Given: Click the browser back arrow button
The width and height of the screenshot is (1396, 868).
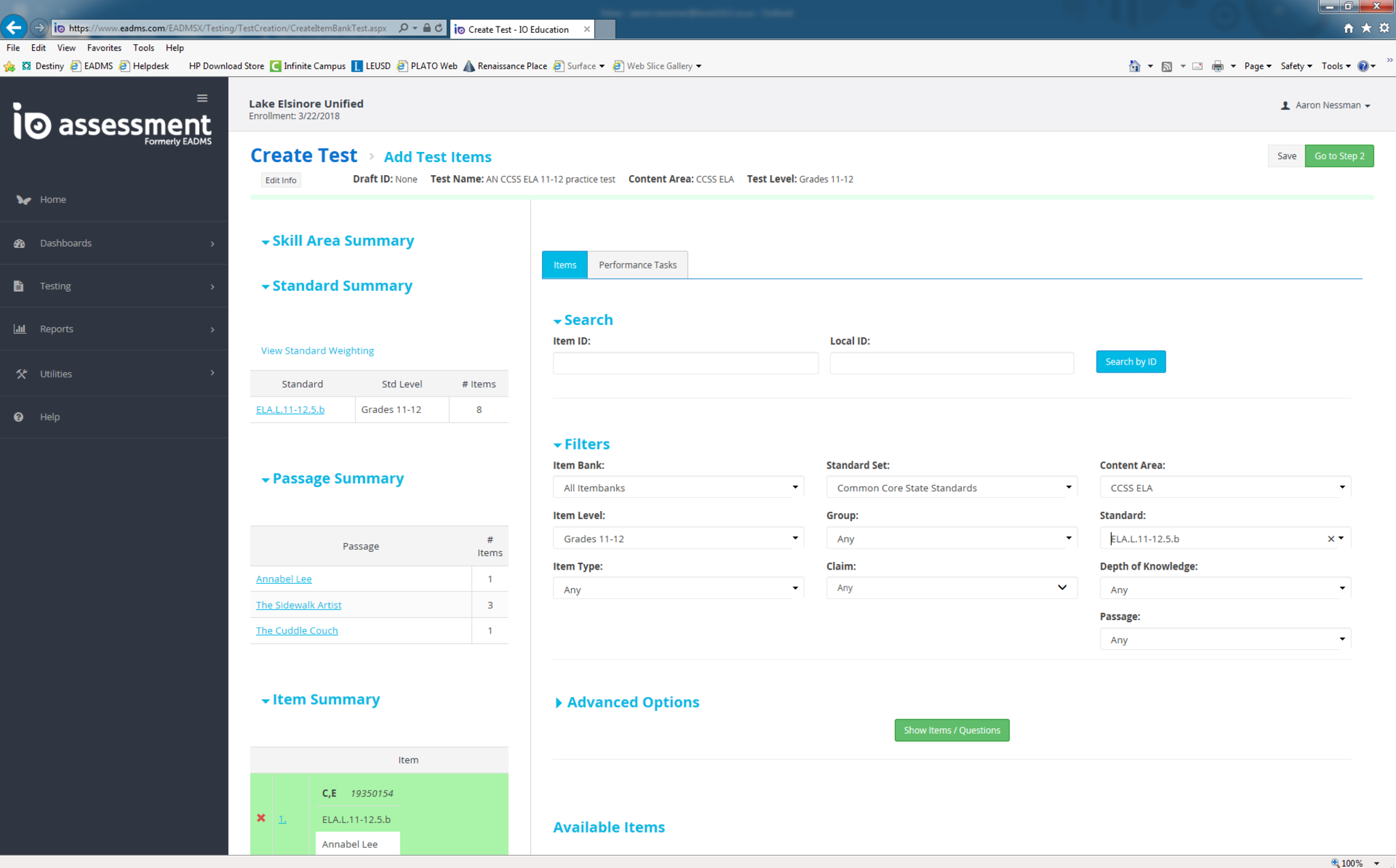Looking at the screenshot, I should tap(14, 28).
